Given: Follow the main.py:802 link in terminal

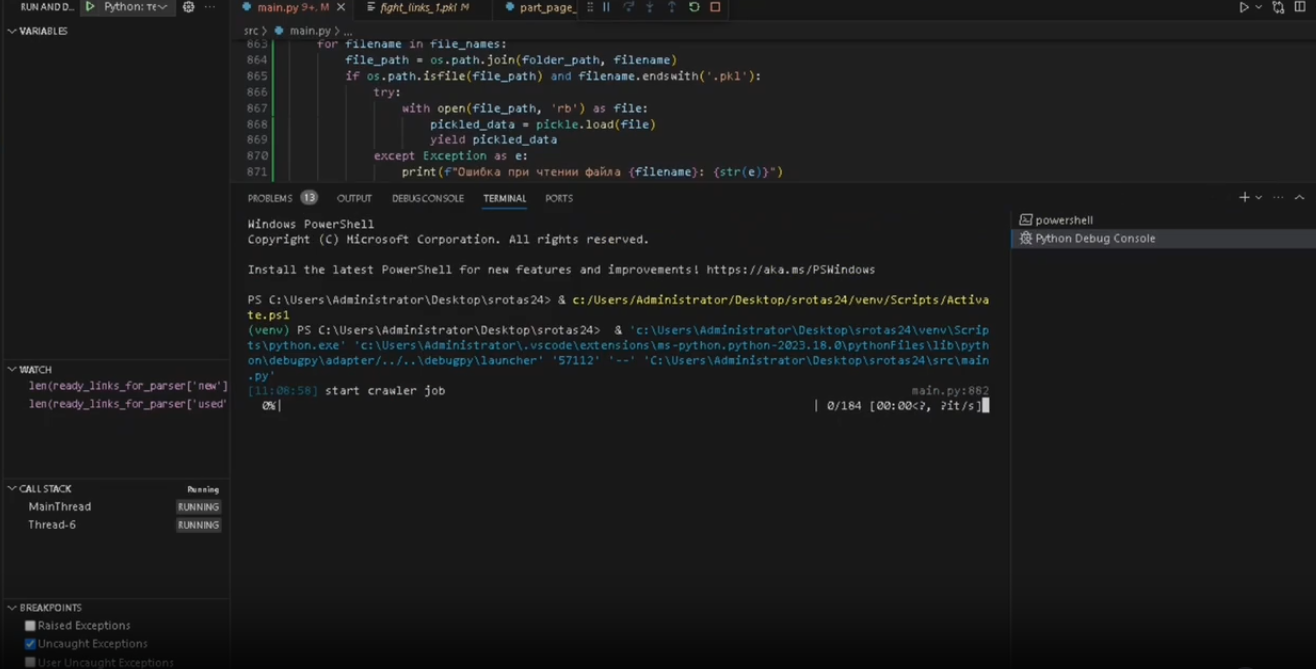Looking at the screenshot, I should pos(950,391).
